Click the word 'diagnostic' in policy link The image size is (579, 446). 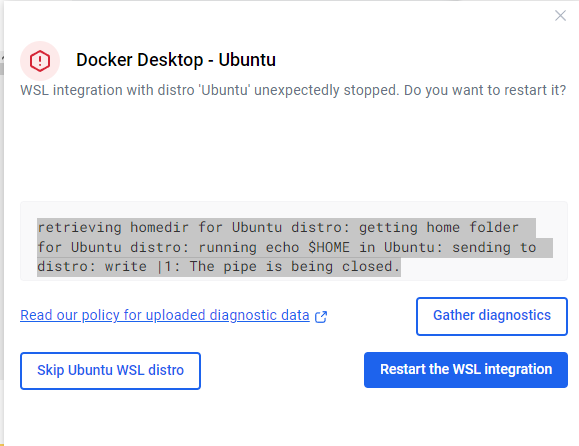[243, 315]
